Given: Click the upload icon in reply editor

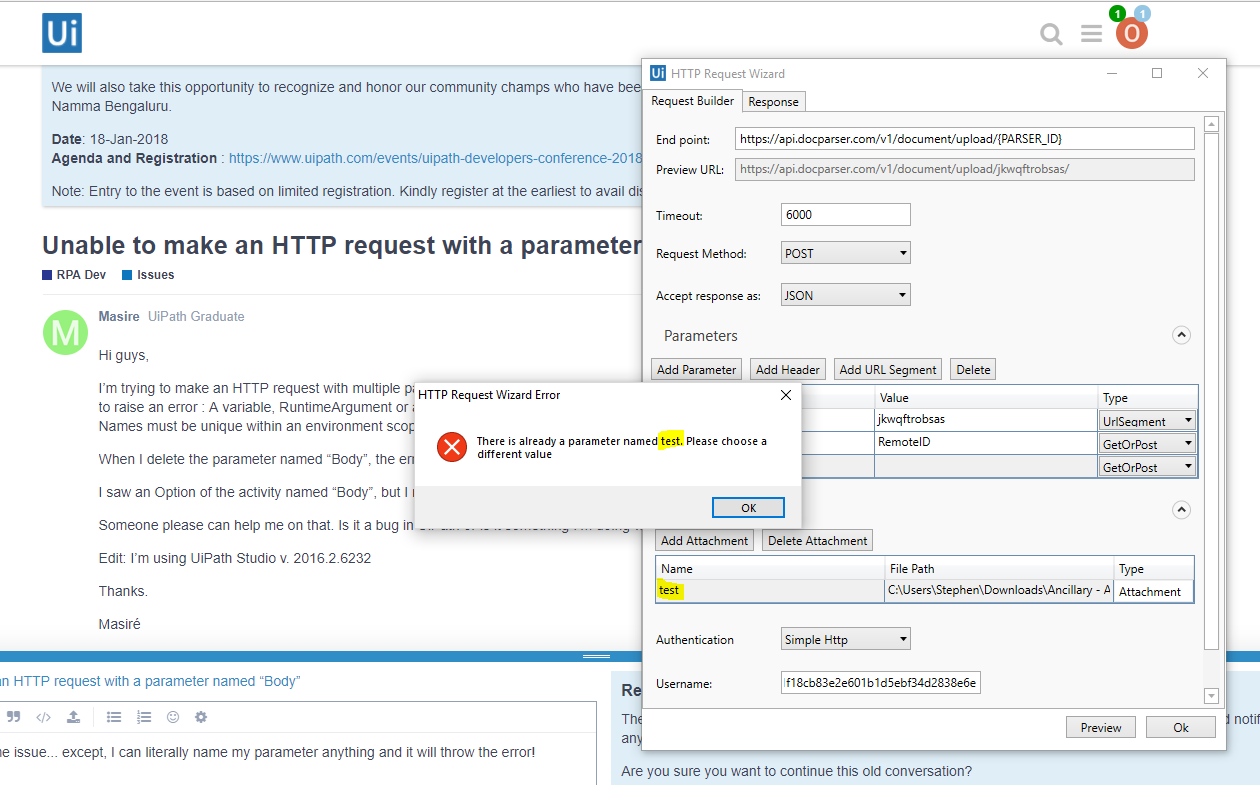Looking at the screenshot, I should 73,717.
